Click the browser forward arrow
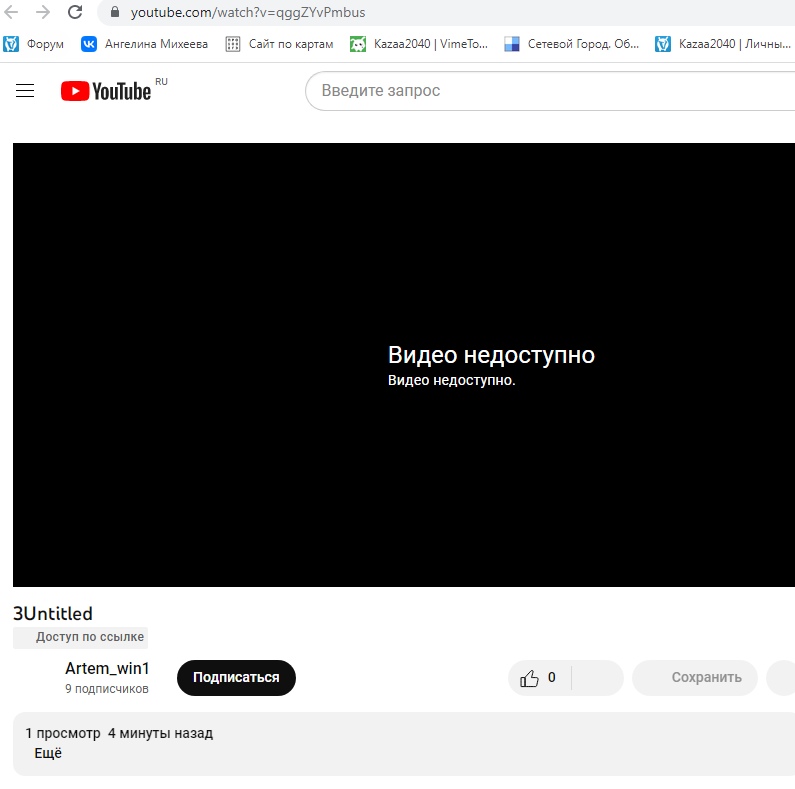Viewport: 795px width, 789px height. [x=43, y=13]
